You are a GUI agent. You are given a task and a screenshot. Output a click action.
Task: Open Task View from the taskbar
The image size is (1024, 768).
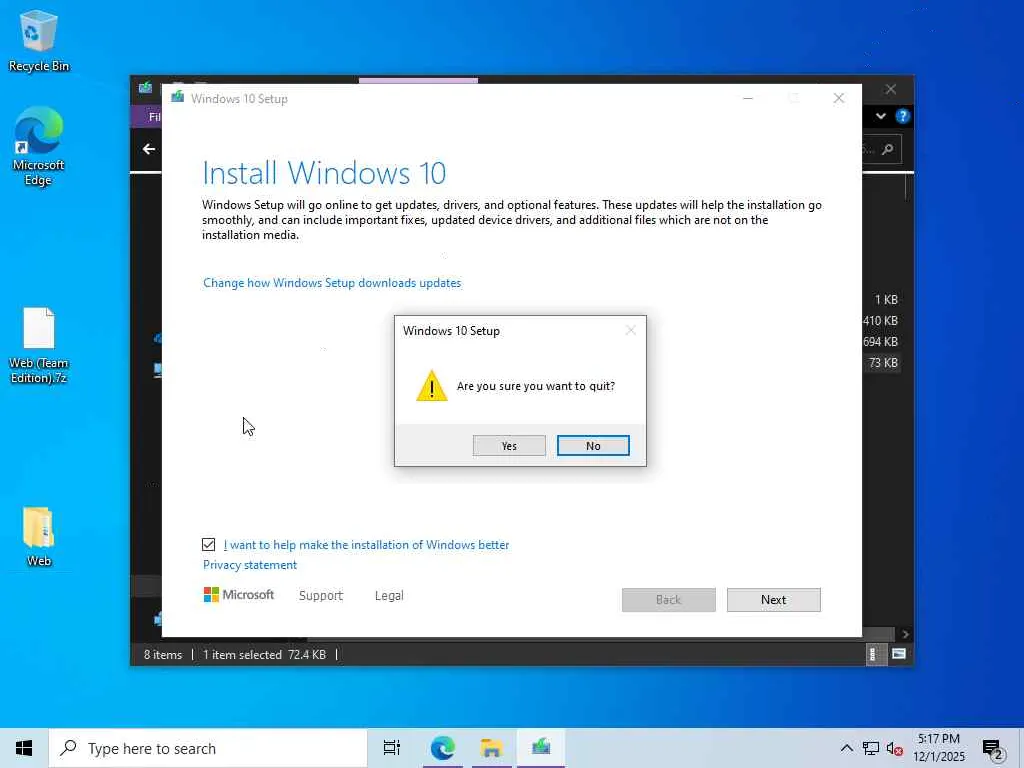coord(391,748)
